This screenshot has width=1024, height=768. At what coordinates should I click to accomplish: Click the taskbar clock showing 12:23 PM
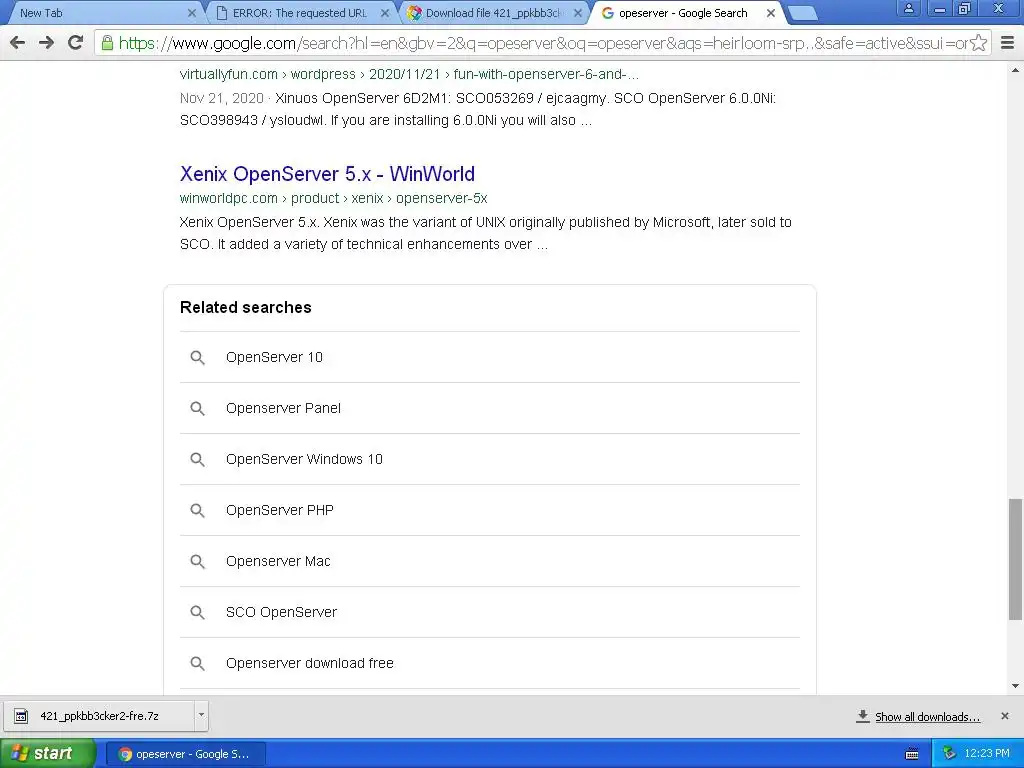point(987,754)
